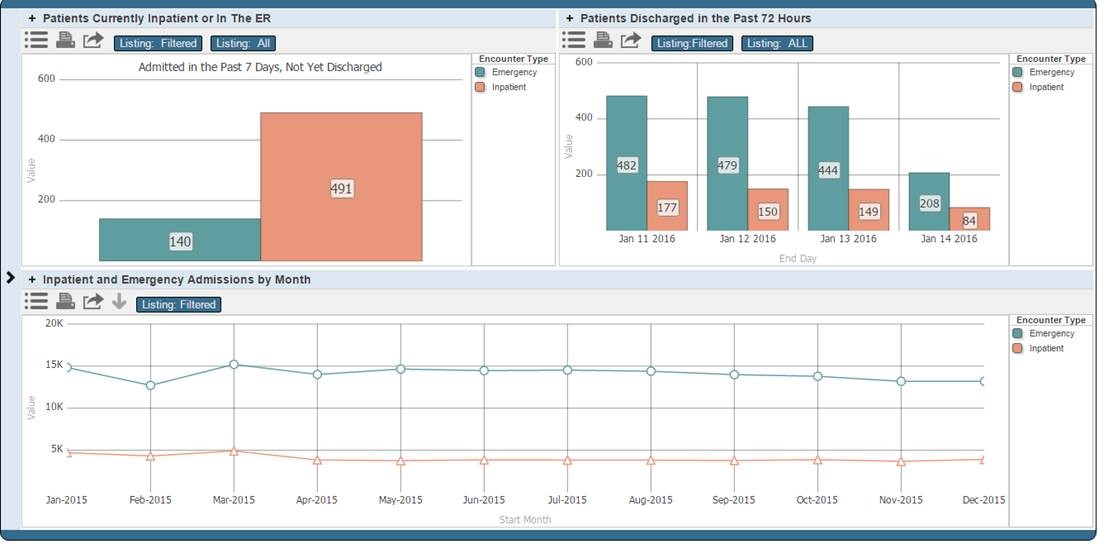This screenshot has height=544, width=1099.
Task: Export the Patients Discharged in Past 72 Hours chart
Action: coord(631,41)
